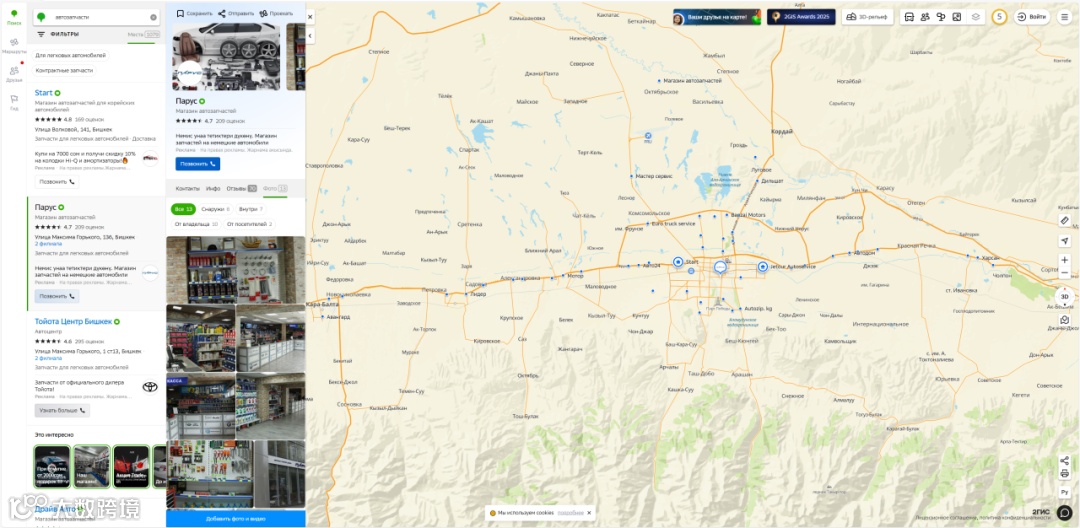The width and height of the screenshot is (1080, 528).
Task: Toggle the public transport layer icon
Action: click(x=908, y=17)
